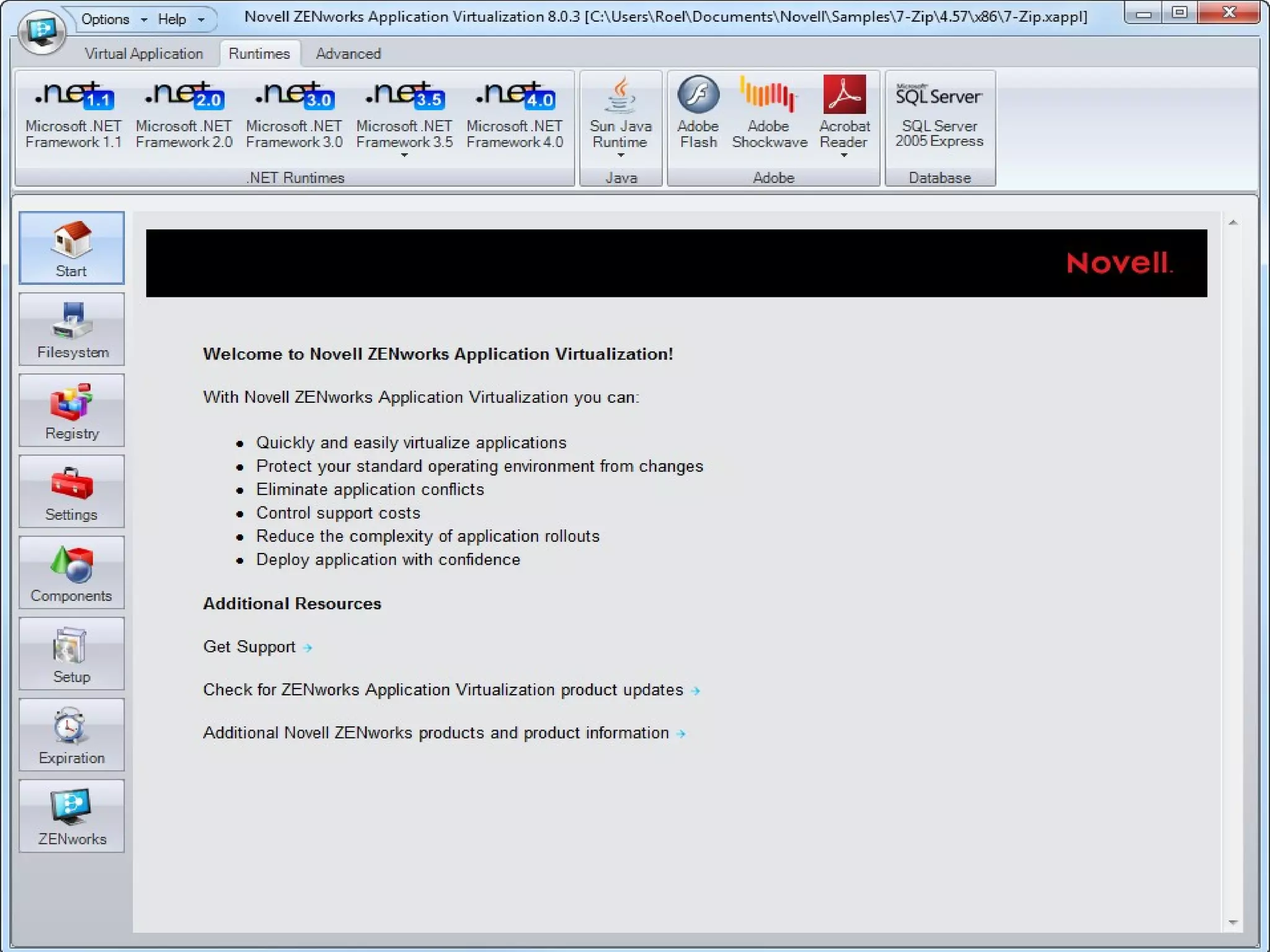Click the scroll up arrow

point(1233,223)
